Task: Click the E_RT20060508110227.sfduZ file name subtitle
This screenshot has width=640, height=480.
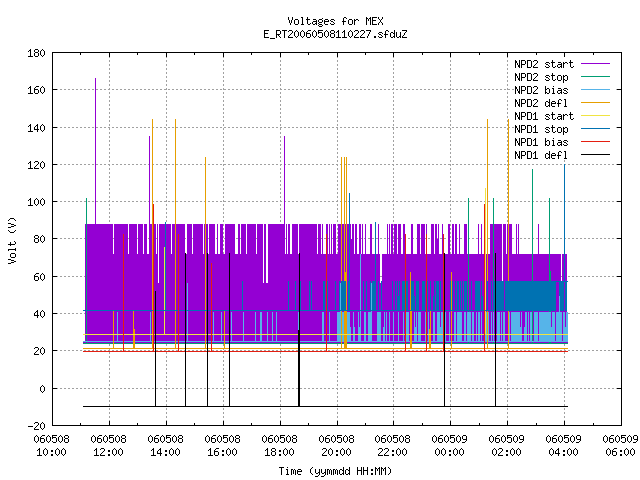Action: coord(336,34)
